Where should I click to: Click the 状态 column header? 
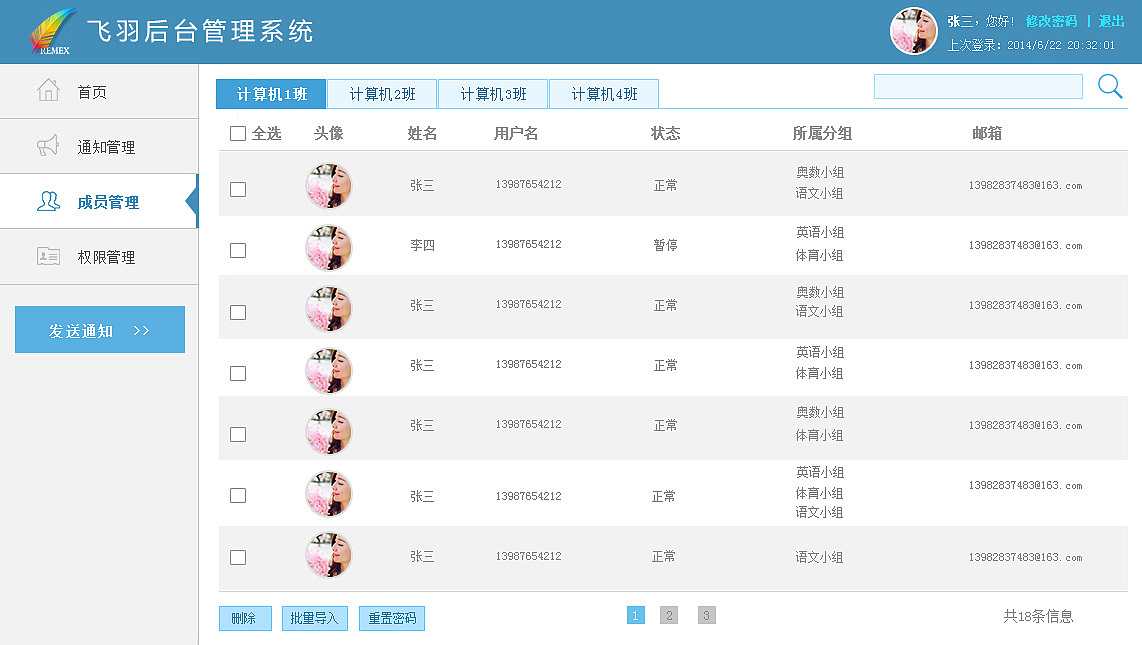click(665, 133)
